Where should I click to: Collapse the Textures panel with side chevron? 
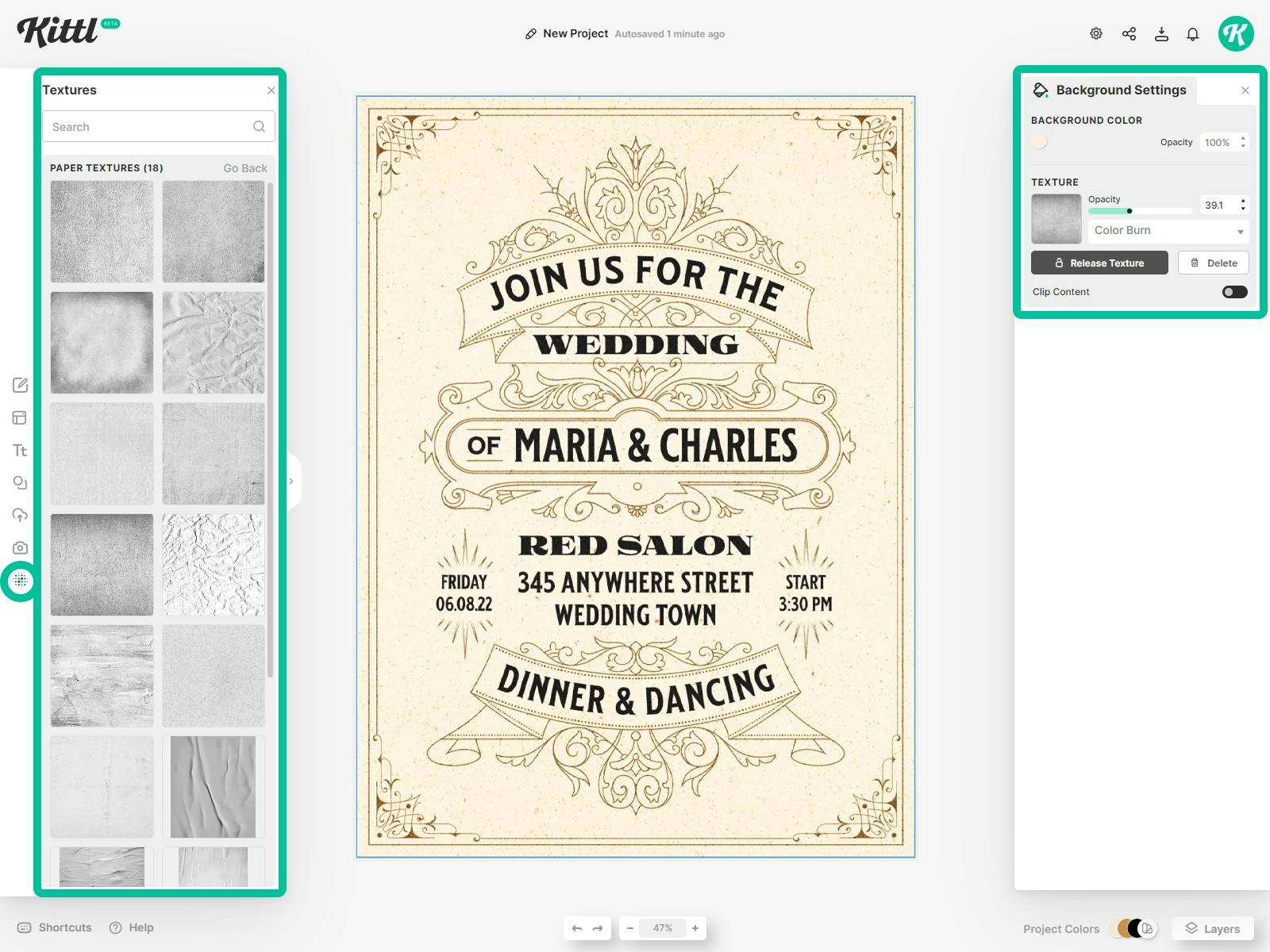(x=291, y=482)
